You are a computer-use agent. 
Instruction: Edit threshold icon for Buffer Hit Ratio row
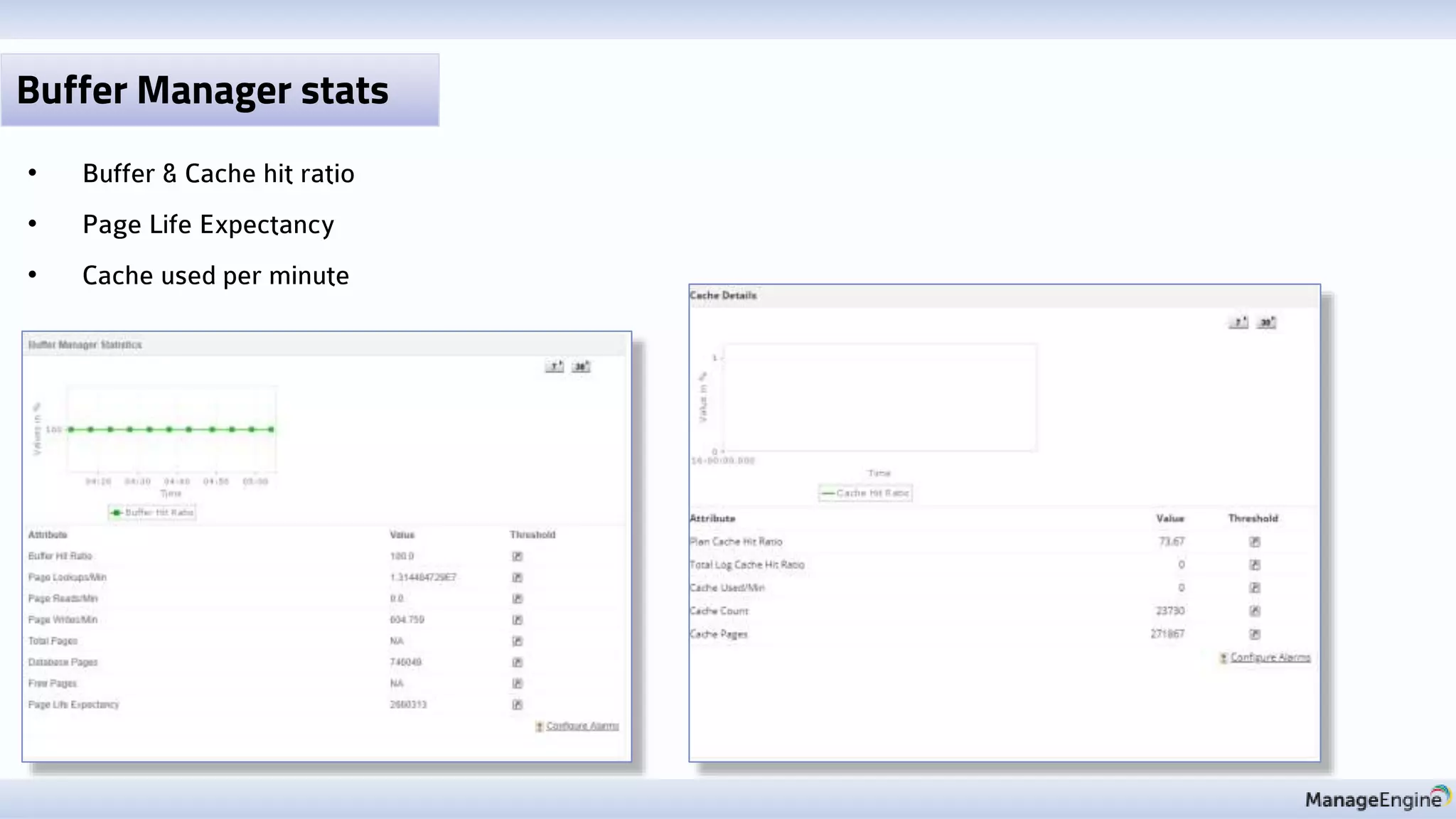(x=518, y=556)
